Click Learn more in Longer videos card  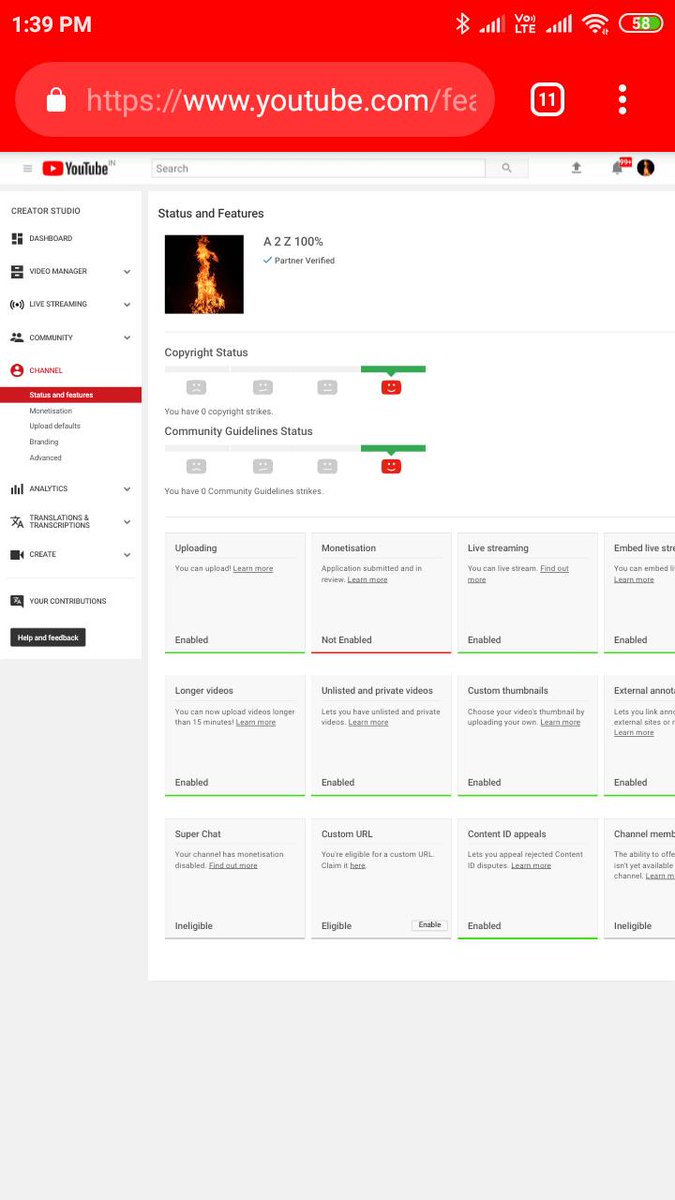pos(256,722)
